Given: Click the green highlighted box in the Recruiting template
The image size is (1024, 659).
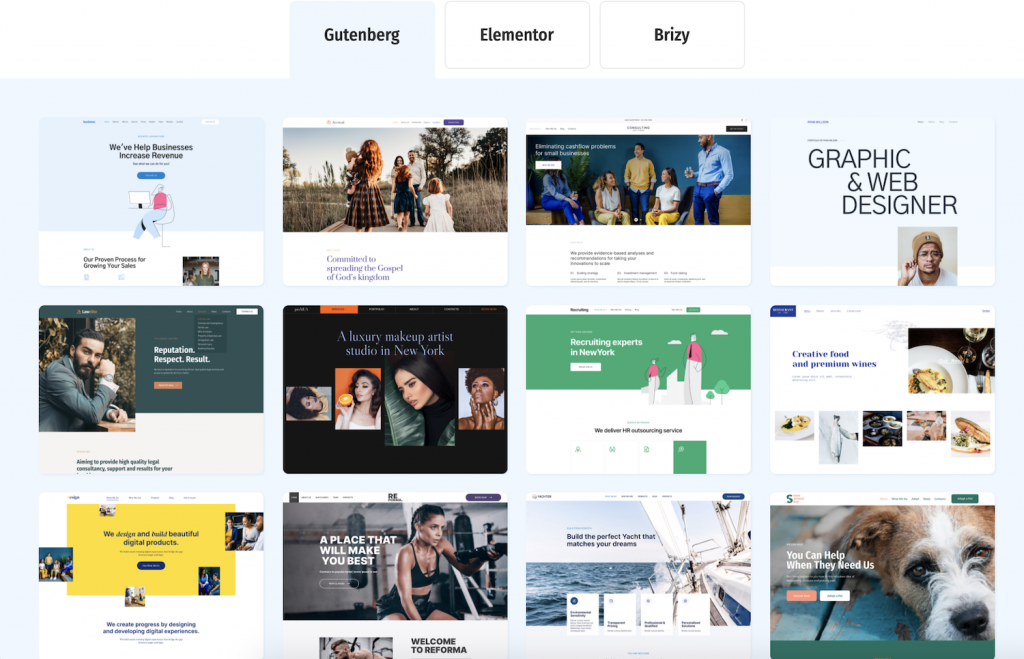Looking at the screenshot, I should pyautogui.click(x=689, y=456).
